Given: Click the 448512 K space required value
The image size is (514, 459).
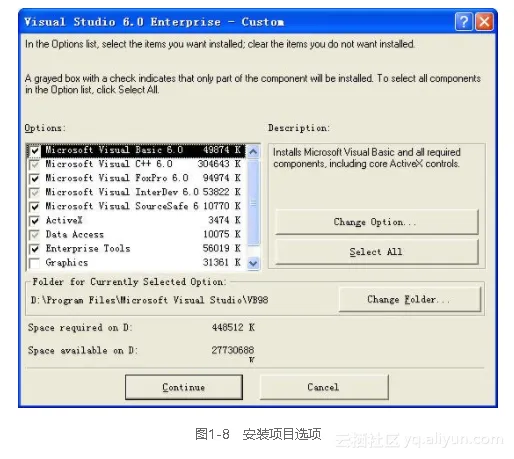Looking at the screenshot, I should point(233,327).
